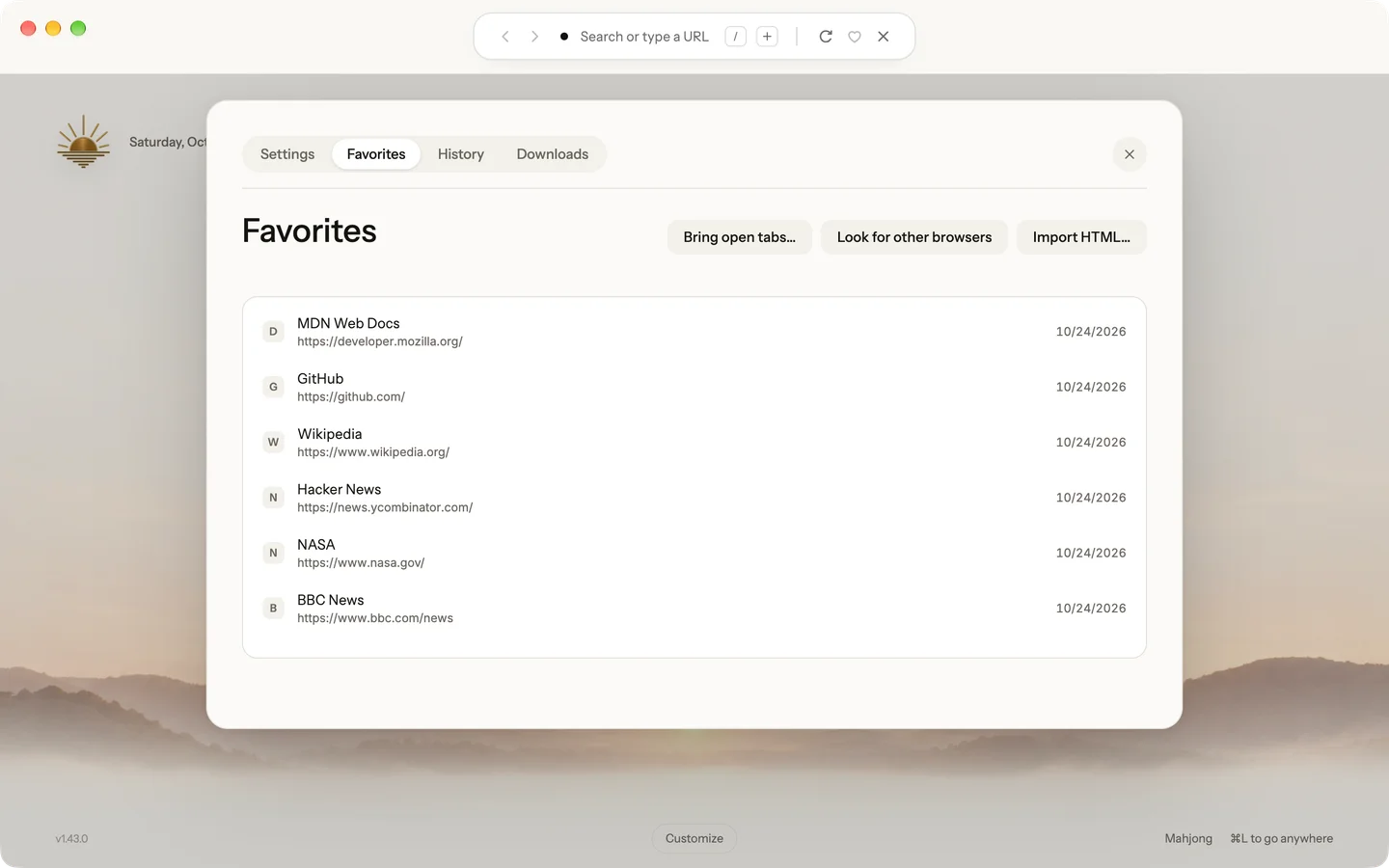Click the date on the Wikipedia row
This screenshot has width=1389, height=868.
click(1091, 443)
